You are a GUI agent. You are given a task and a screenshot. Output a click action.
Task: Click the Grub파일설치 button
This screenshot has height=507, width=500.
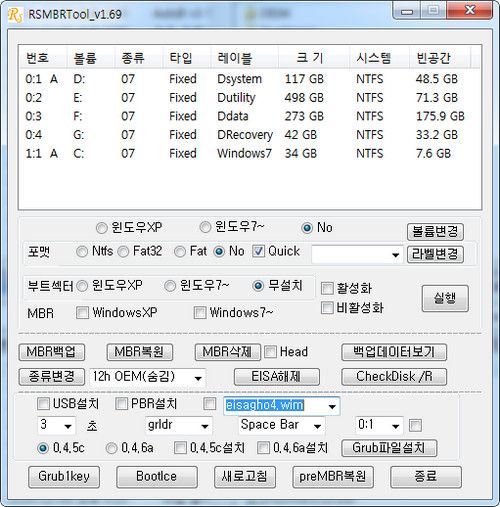(x=389, y=448)
